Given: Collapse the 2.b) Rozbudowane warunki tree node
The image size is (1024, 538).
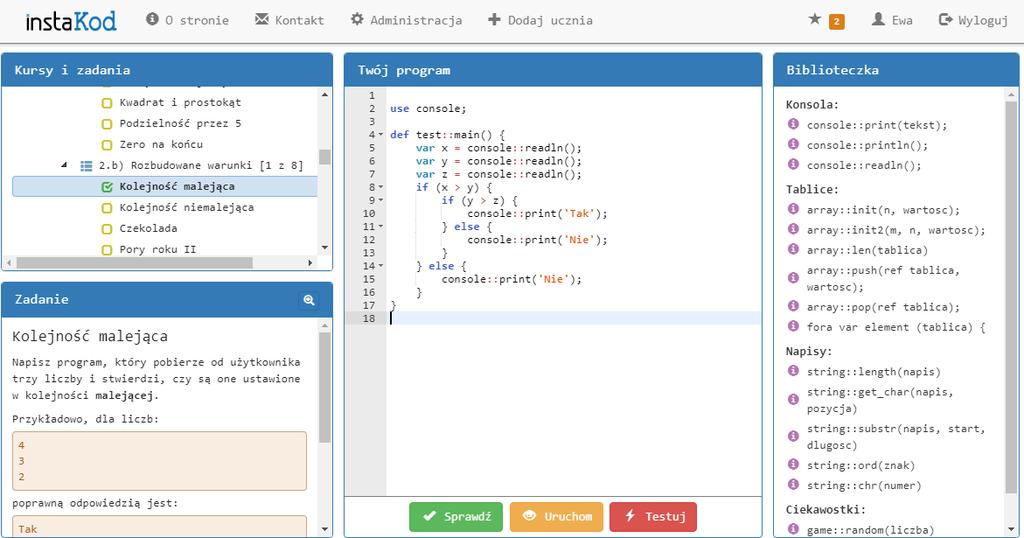Looking at the screenshot, I should [64, 165].
